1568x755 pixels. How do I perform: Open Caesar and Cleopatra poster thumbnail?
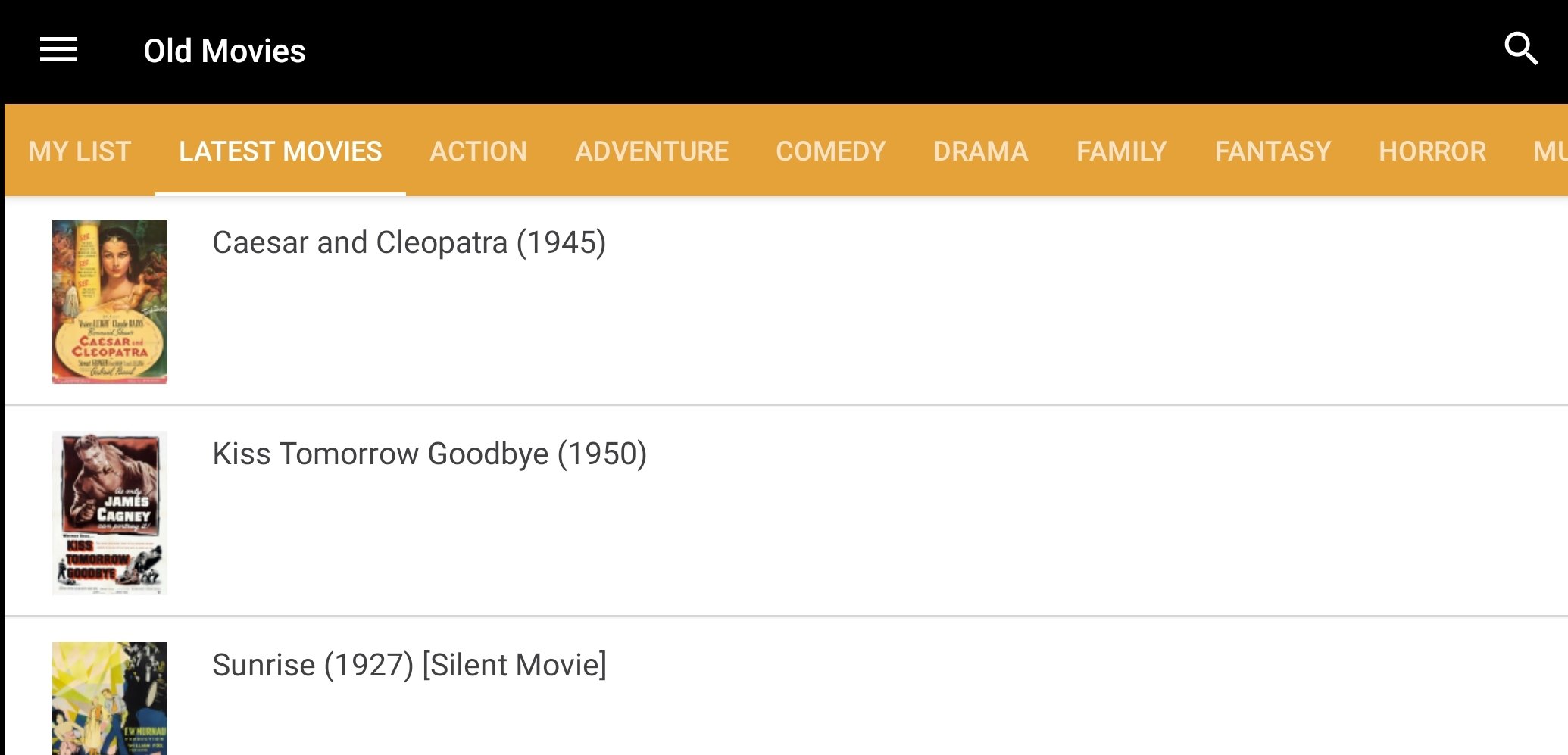point(110,301)
